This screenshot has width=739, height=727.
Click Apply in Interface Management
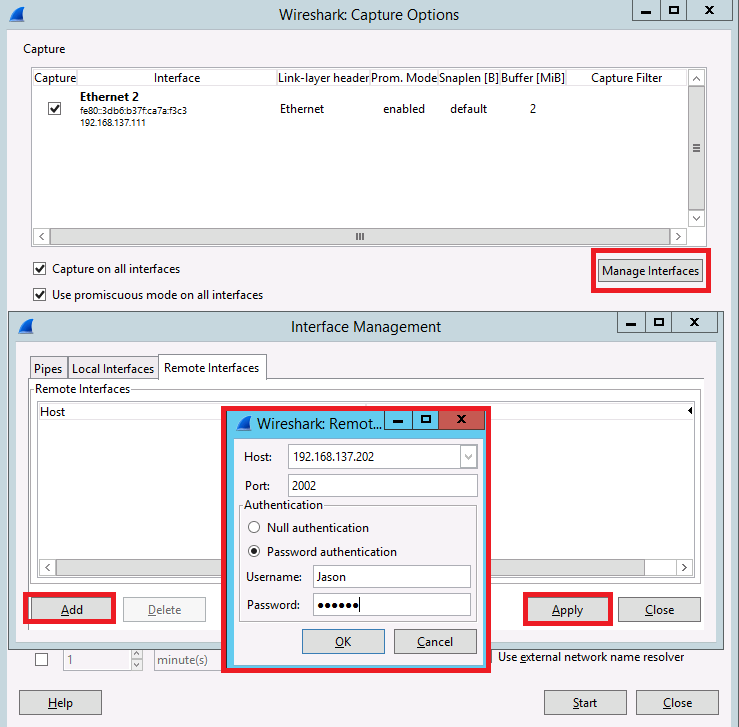coord(567,610)
